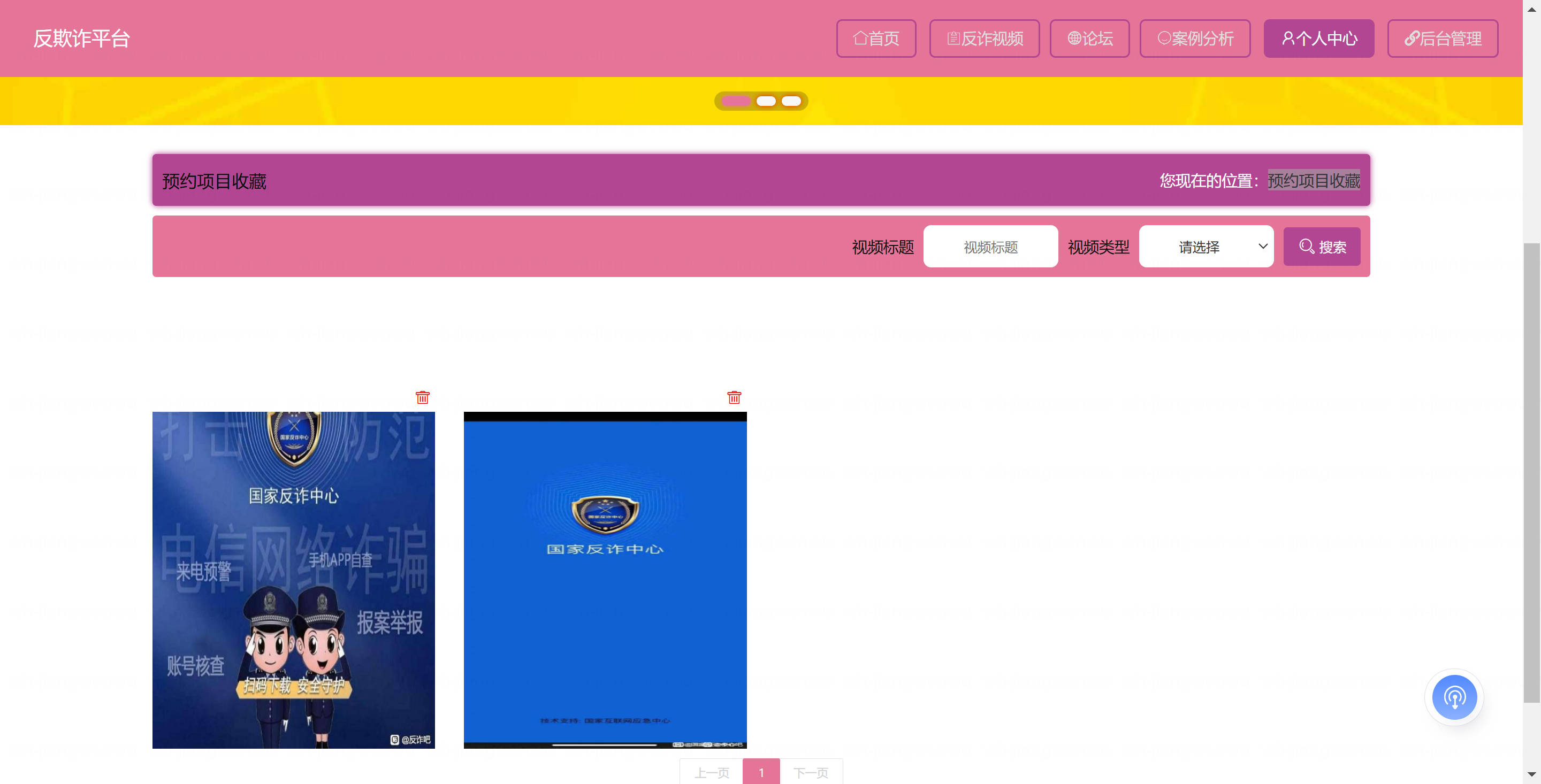The height and width of the screenshot is (784, 1541).
Task: Click 下一页 next page button
Action: (811, 772)
